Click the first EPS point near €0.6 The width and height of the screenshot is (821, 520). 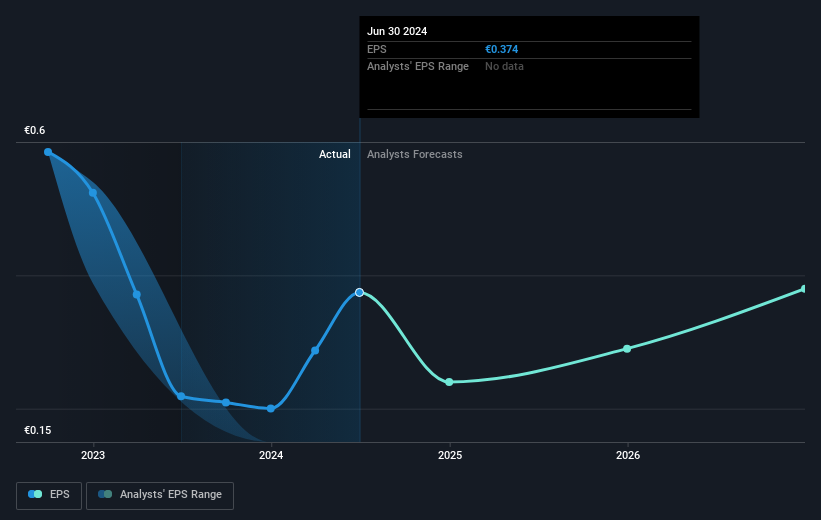tap(48, 152)
